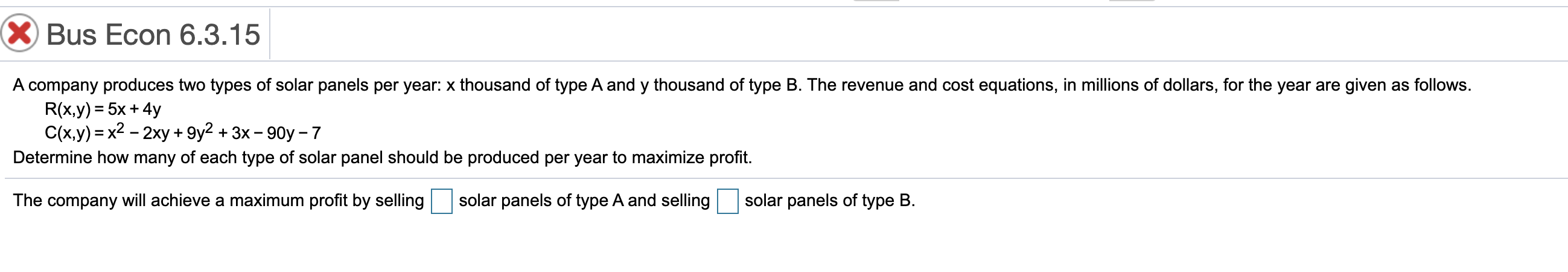The height and width of the screenshot is (272, 1568).
Task: Click the C(x,y) cost equation line
Action: [183, 132]
